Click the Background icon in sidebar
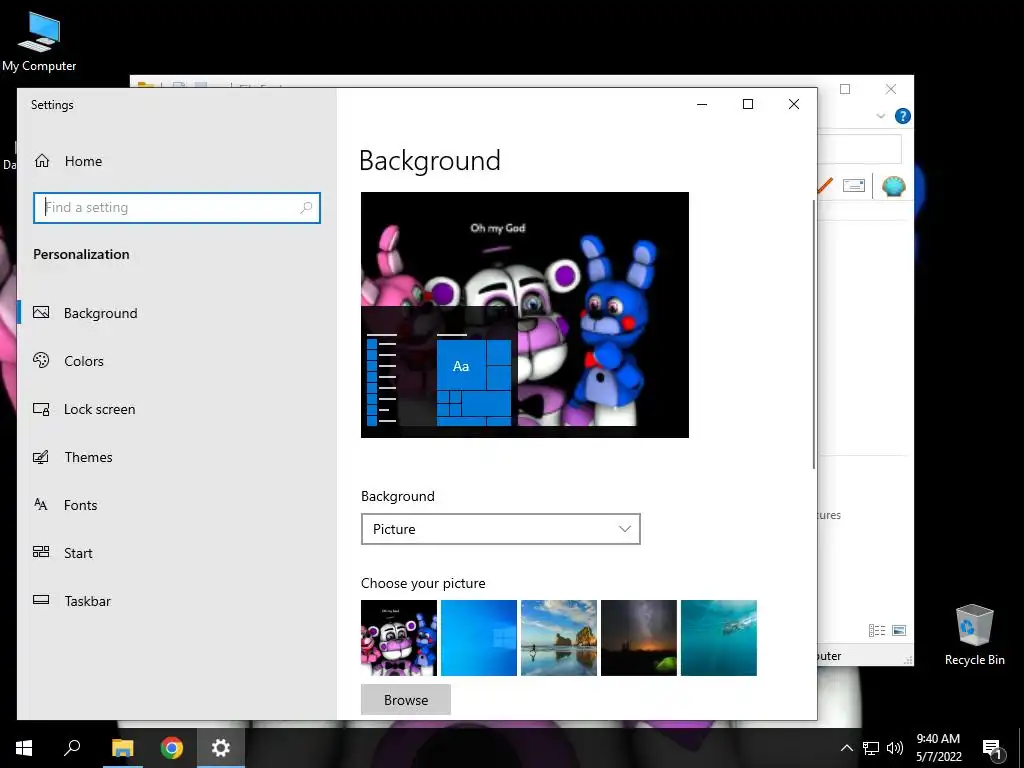Viewport: 1024px width, 768px height. click(x=41, y=312)
